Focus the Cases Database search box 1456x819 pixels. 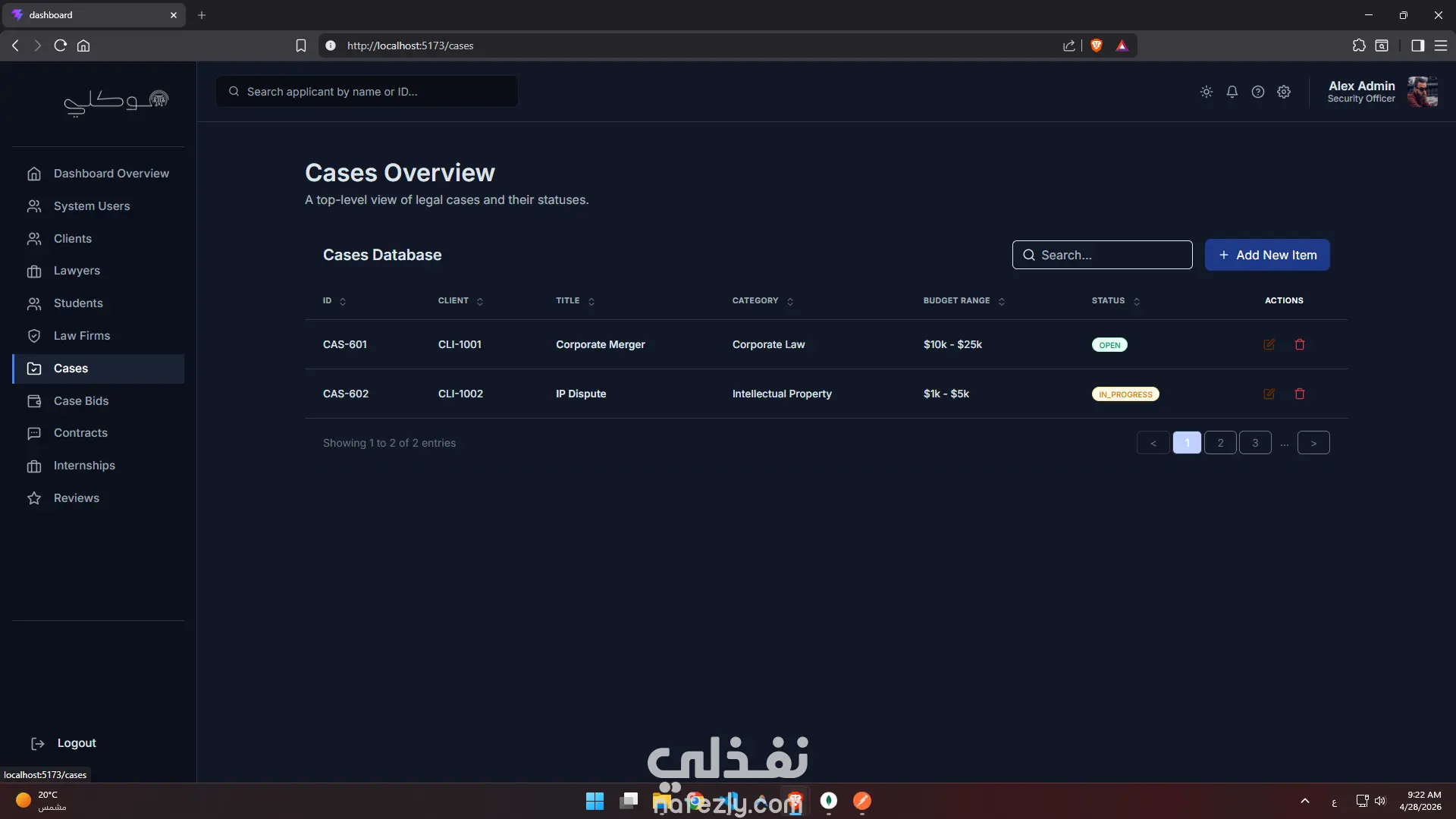tap(1102, 255)
